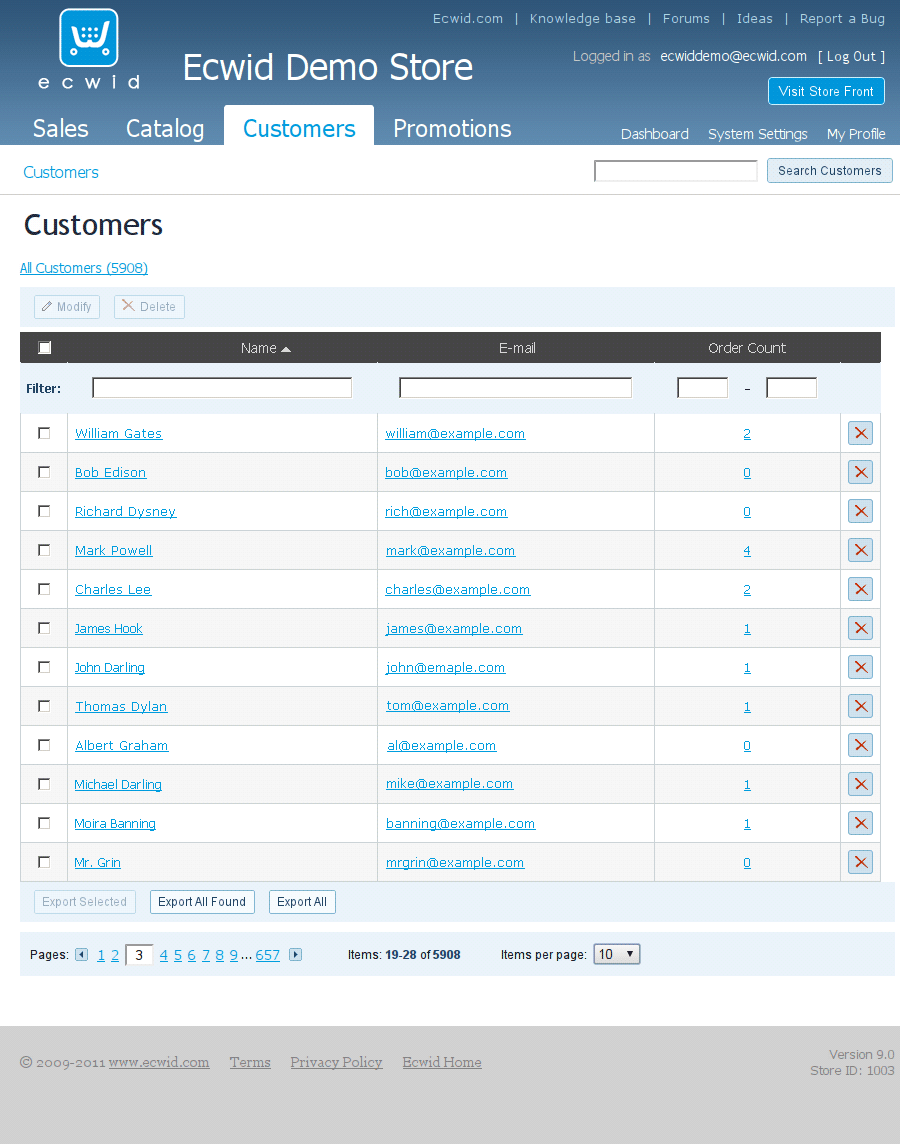Open mark@example.com email link
Viewport: 900px width, 1144px height.
[450, 551]
